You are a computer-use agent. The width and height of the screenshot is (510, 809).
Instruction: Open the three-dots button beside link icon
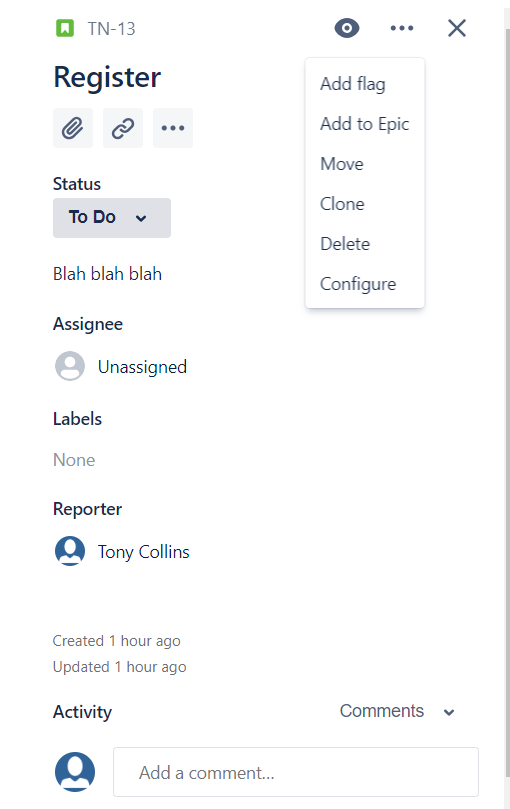(173, 128)
